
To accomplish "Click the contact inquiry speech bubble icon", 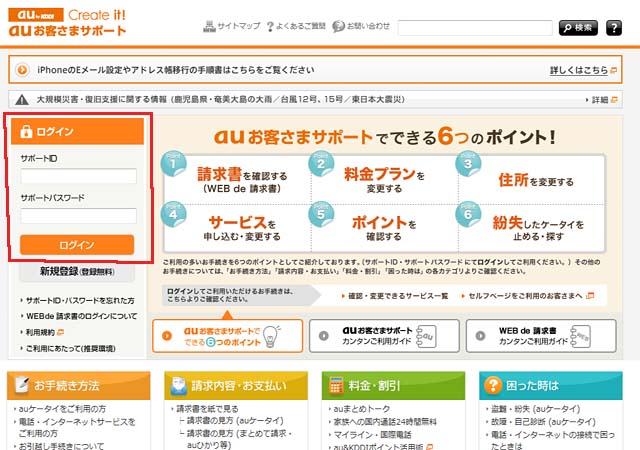I will pyautogui.click(x=338, y=27).
